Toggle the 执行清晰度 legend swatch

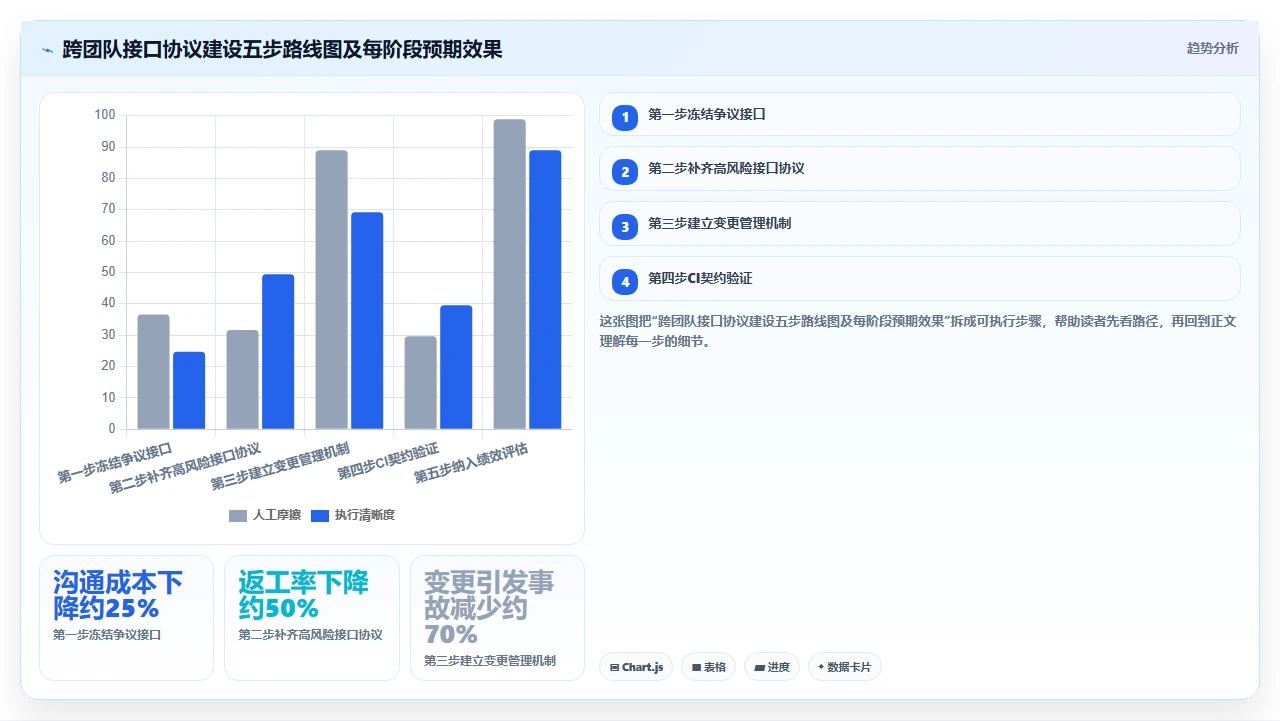click(x=320, y=515)
